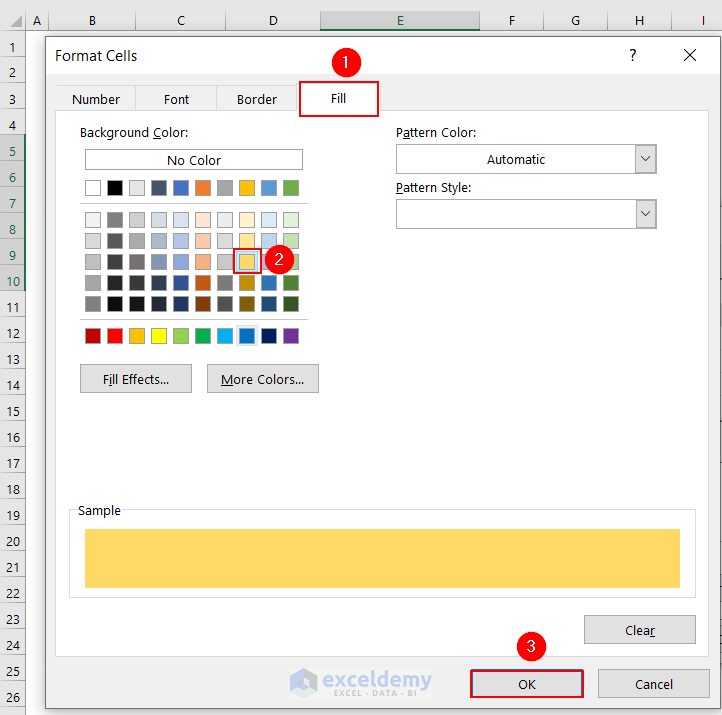Open the Font tab
This screenshot has width=722, height=715.
176,99
